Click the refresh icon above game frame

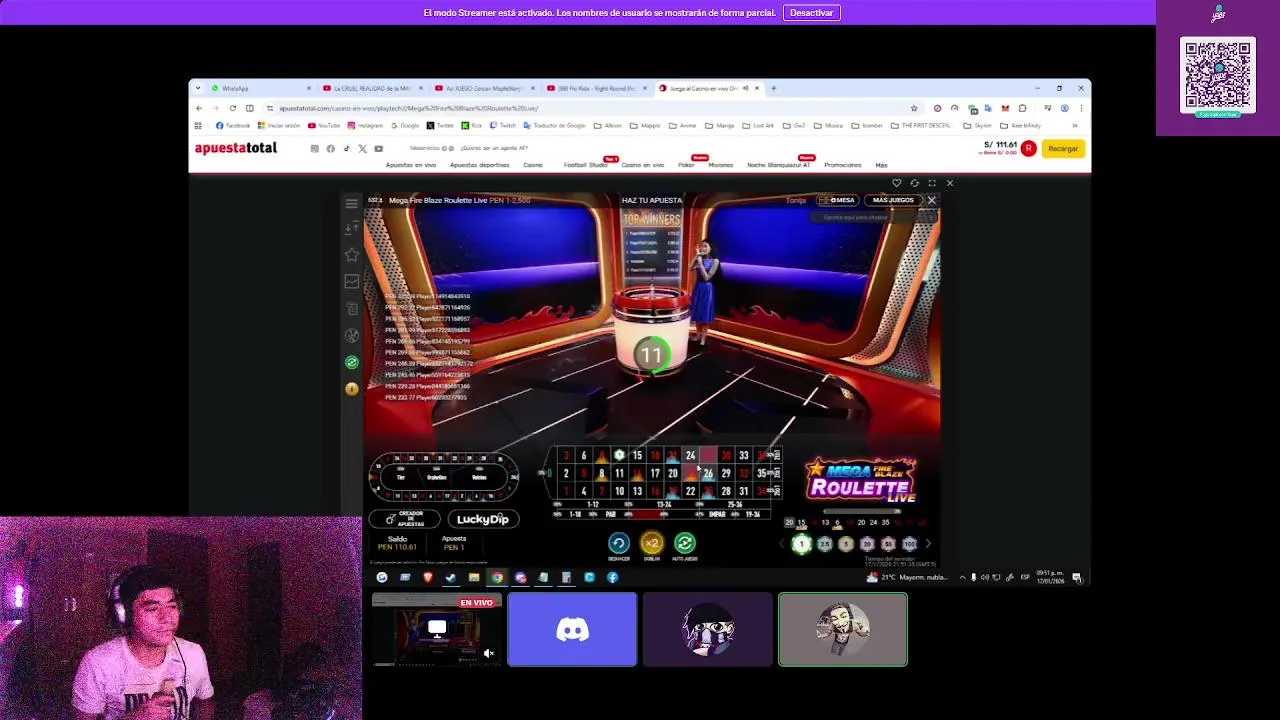coord(914,183)
